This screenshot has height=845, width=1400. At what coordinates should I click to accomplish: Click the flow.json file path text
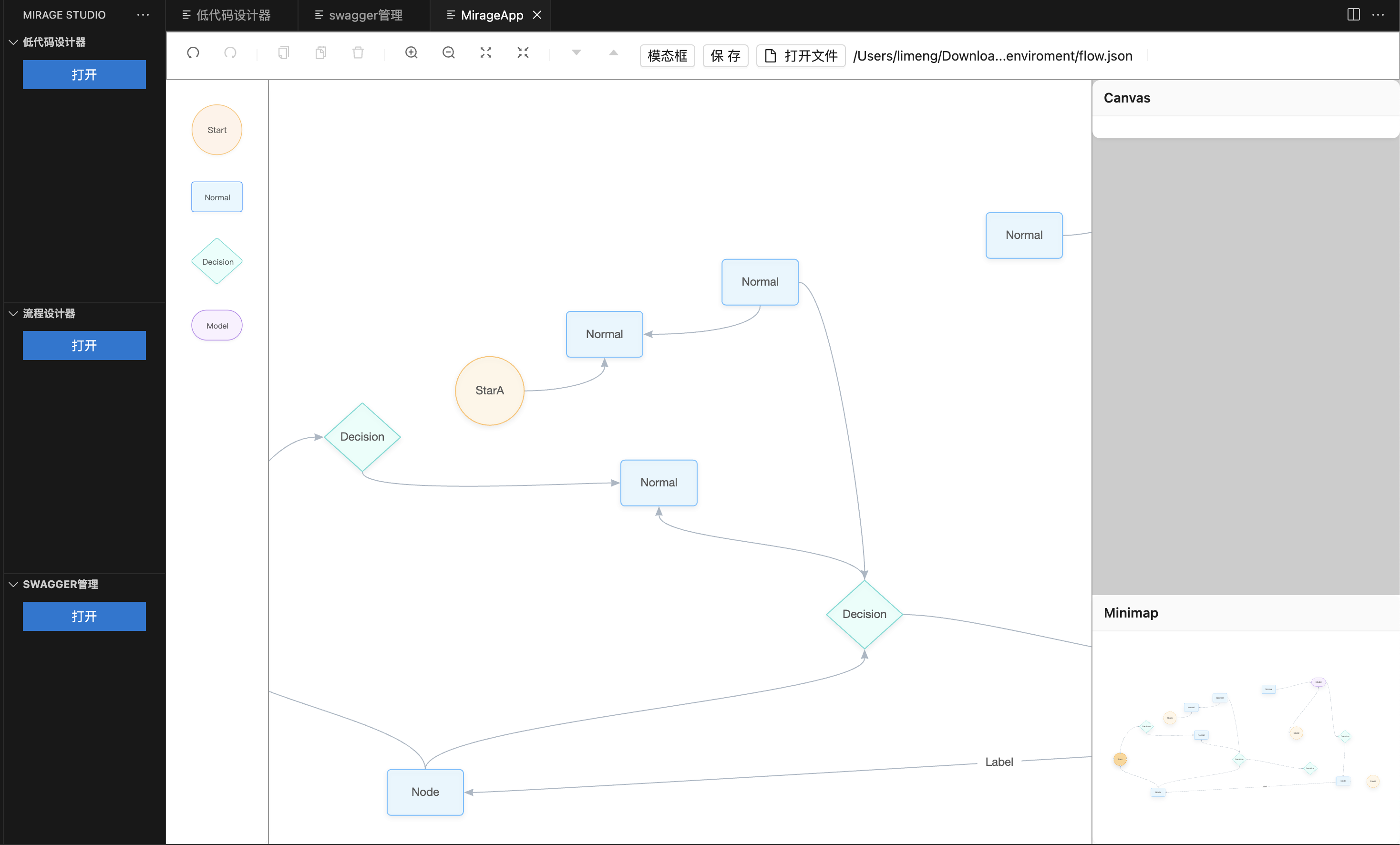coord(993,56)
